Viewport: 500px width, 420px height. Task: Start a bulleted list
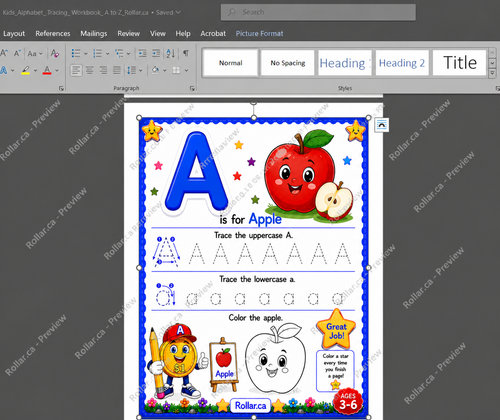click(76, 53)
